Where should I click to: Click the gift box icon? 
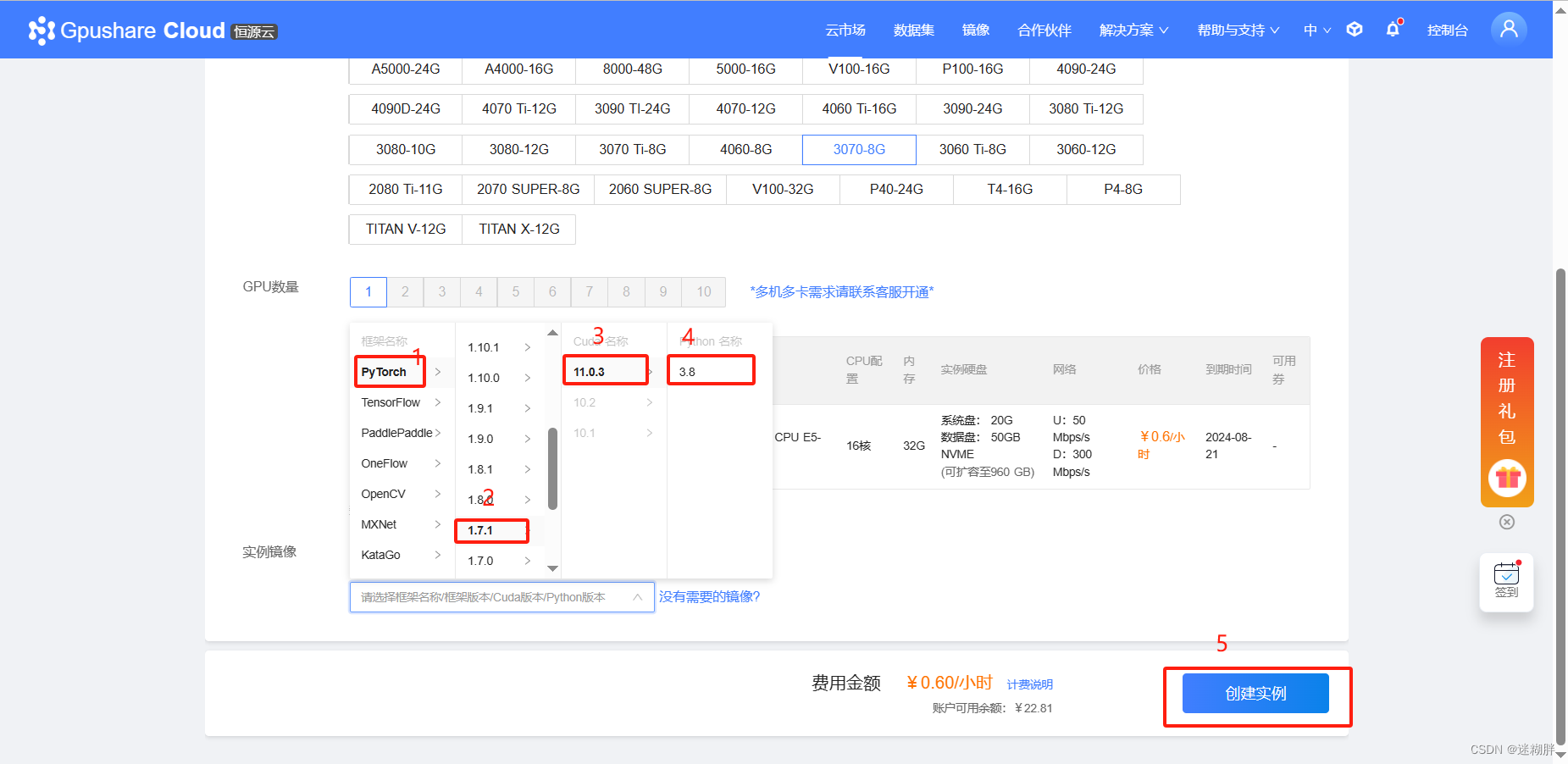(1507, 479)
